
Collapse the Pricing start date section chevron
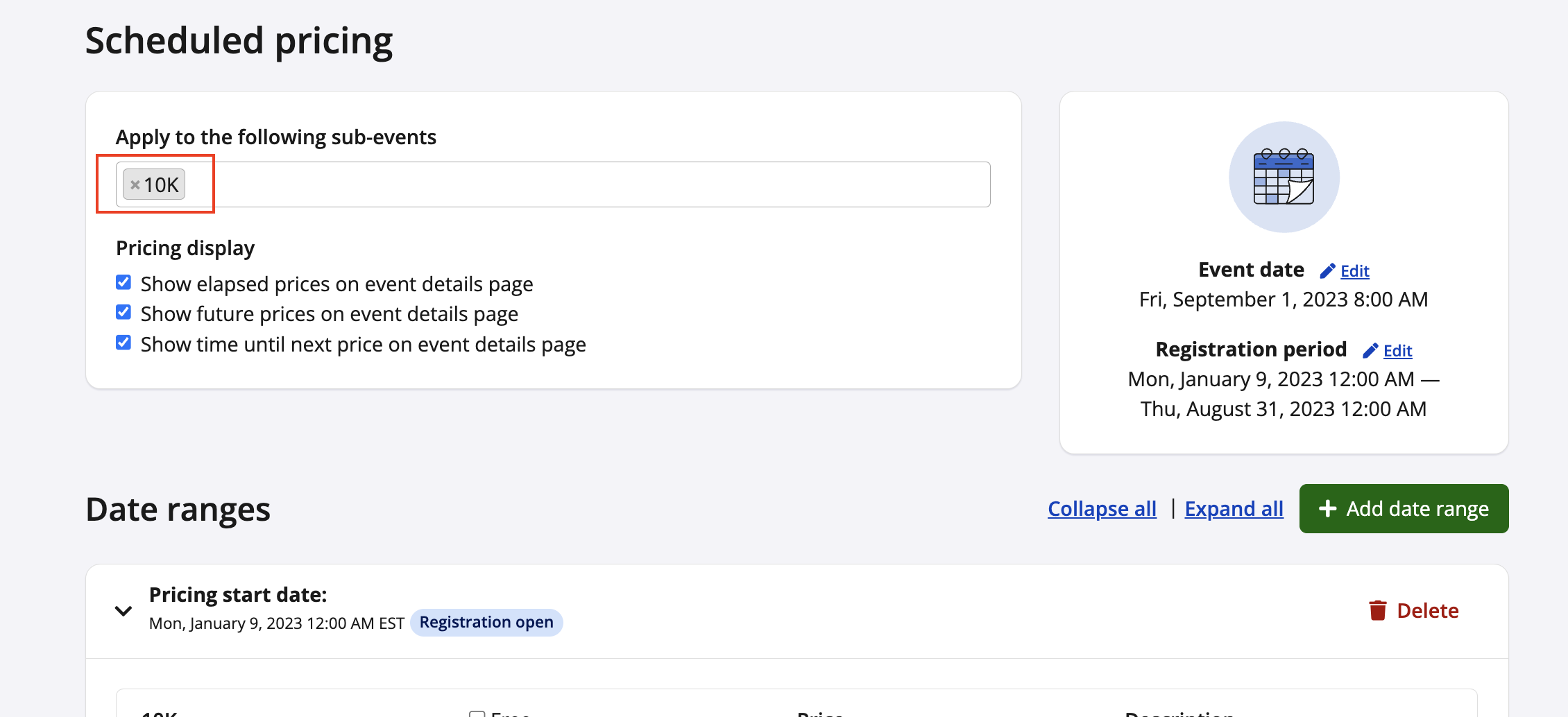click(x=123, y=611)
